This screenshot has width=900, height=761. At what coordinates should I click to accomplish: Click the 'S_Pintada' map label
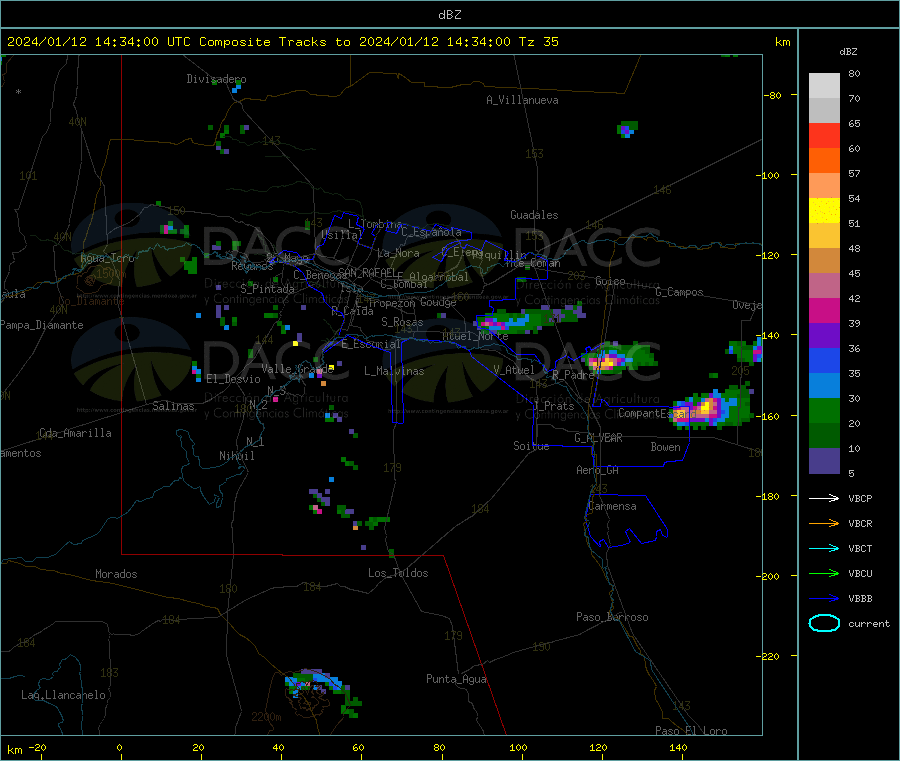pyautogui.click(x=267, y=289)
